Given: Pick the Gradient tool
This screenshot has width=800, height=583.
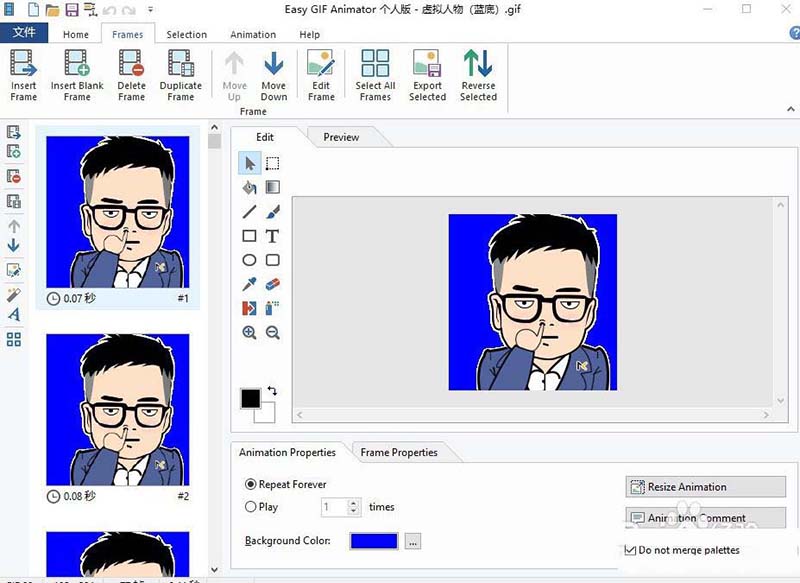Looking at the screenshot, I should (272, 187).
